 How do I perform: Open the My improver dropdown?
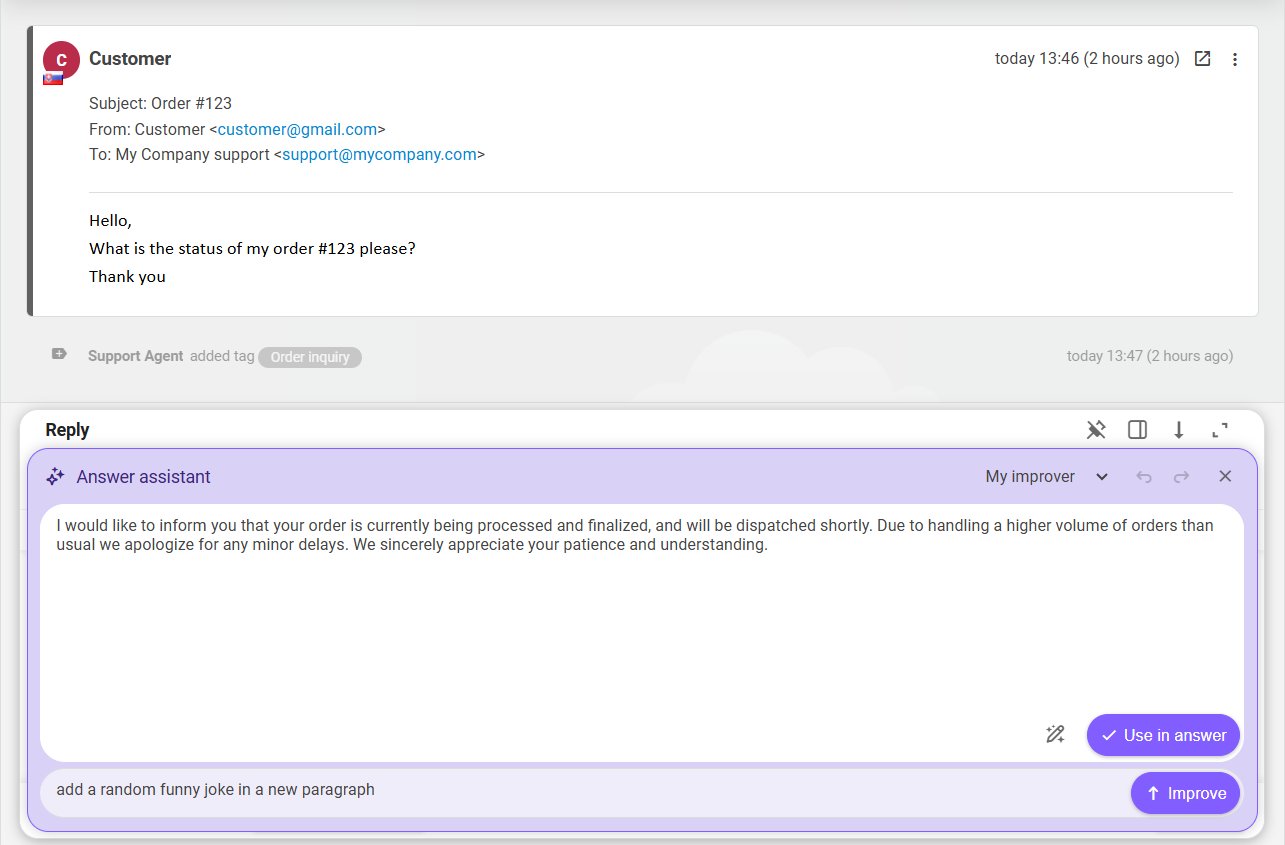(1046, 476)
